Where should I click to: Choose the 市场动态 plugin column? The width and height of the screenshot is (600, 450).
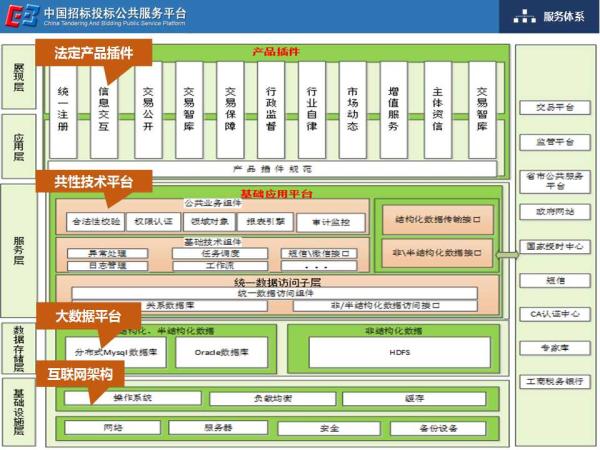[353, 108]
